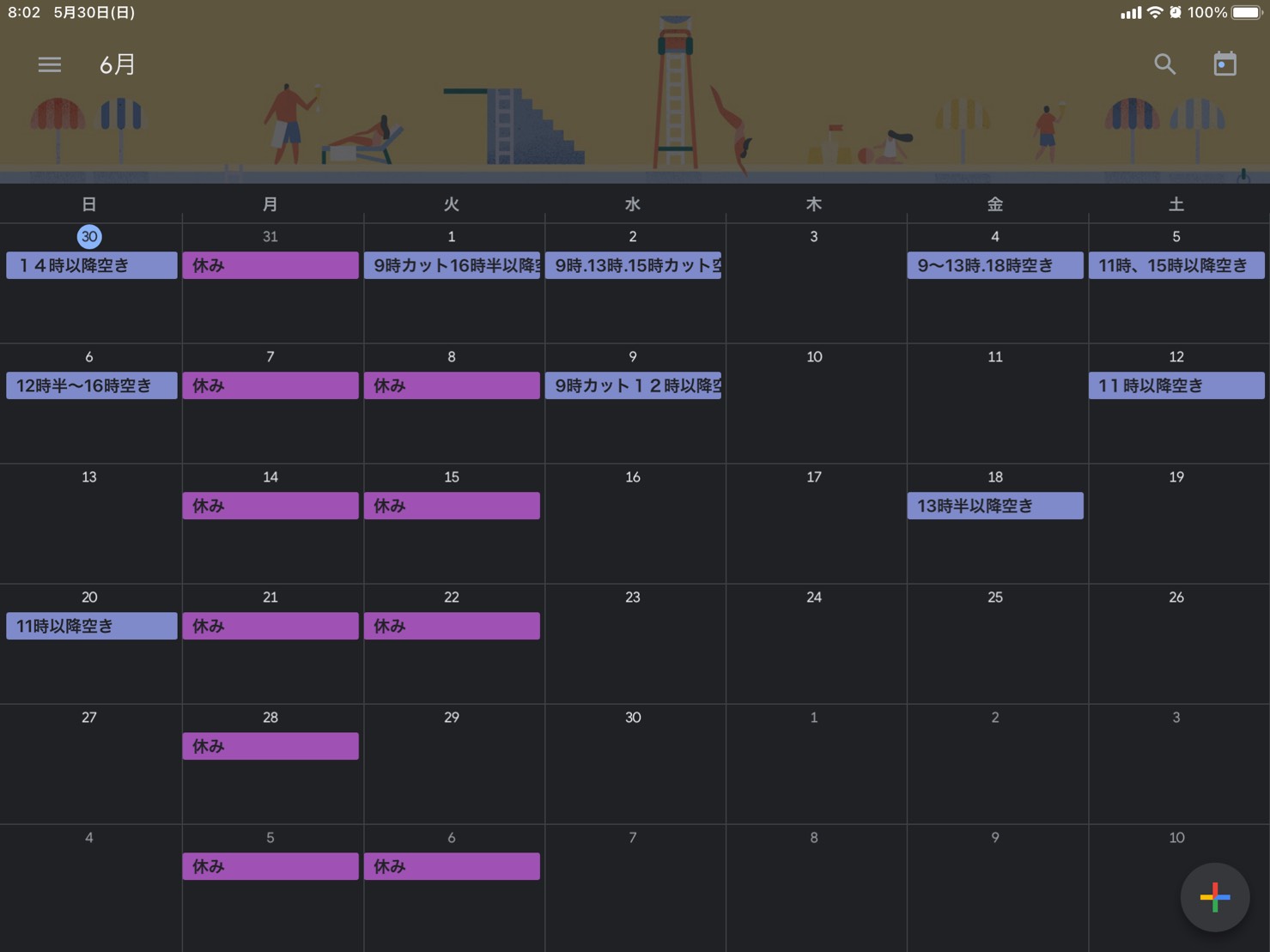Tap the search magnifier icon
This screenshot has height=952, width=1270.
(x=1164, y=64)
